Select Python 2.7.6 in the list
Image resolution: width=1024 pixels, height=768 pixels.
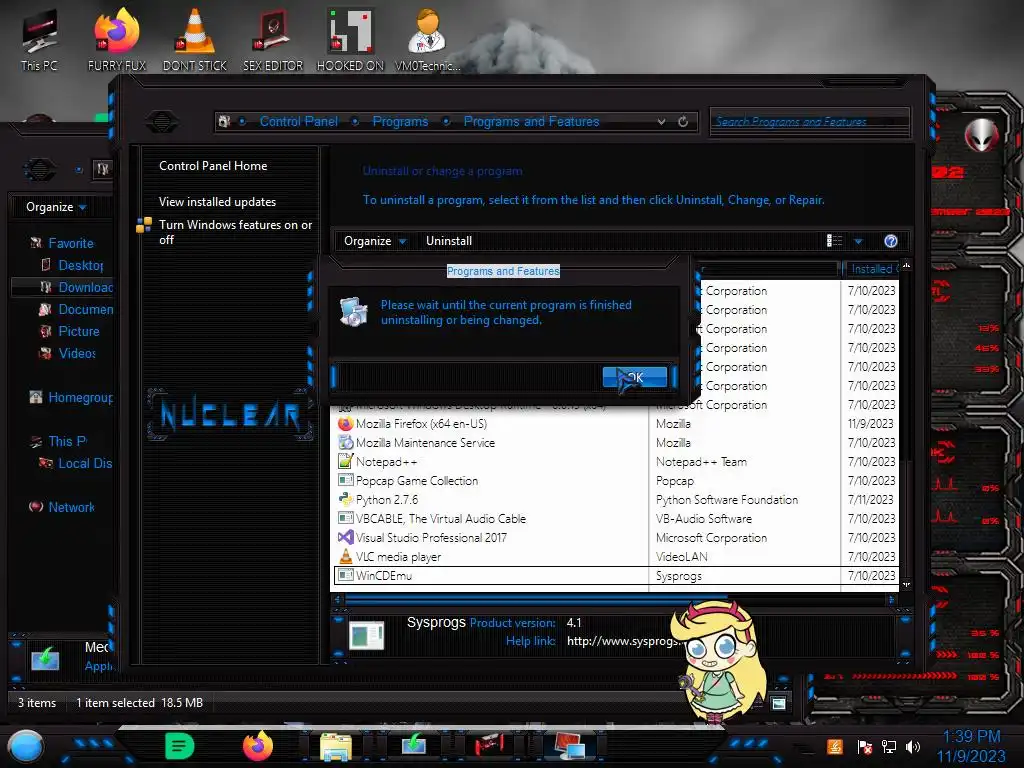pyautogui.click(x=615, y=500)
